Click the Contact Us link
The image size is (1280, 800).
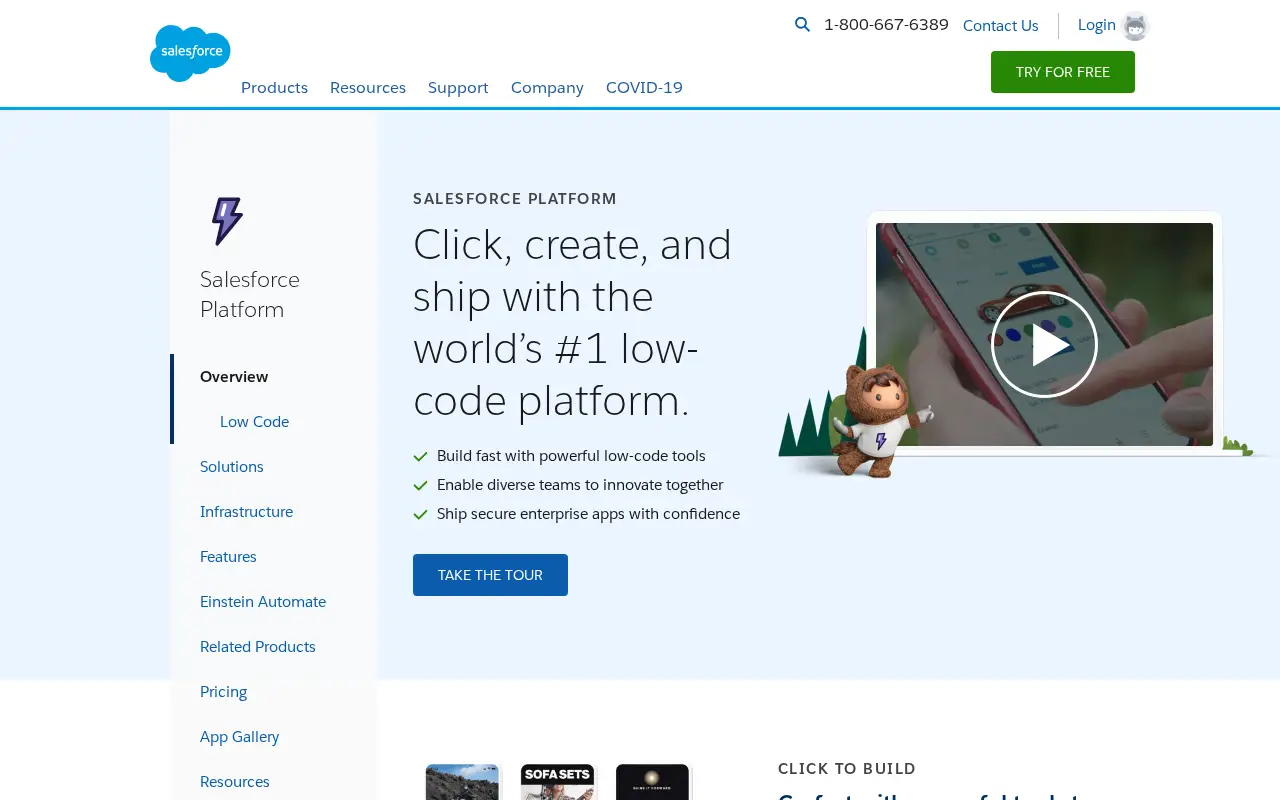tap(1000, 26)
